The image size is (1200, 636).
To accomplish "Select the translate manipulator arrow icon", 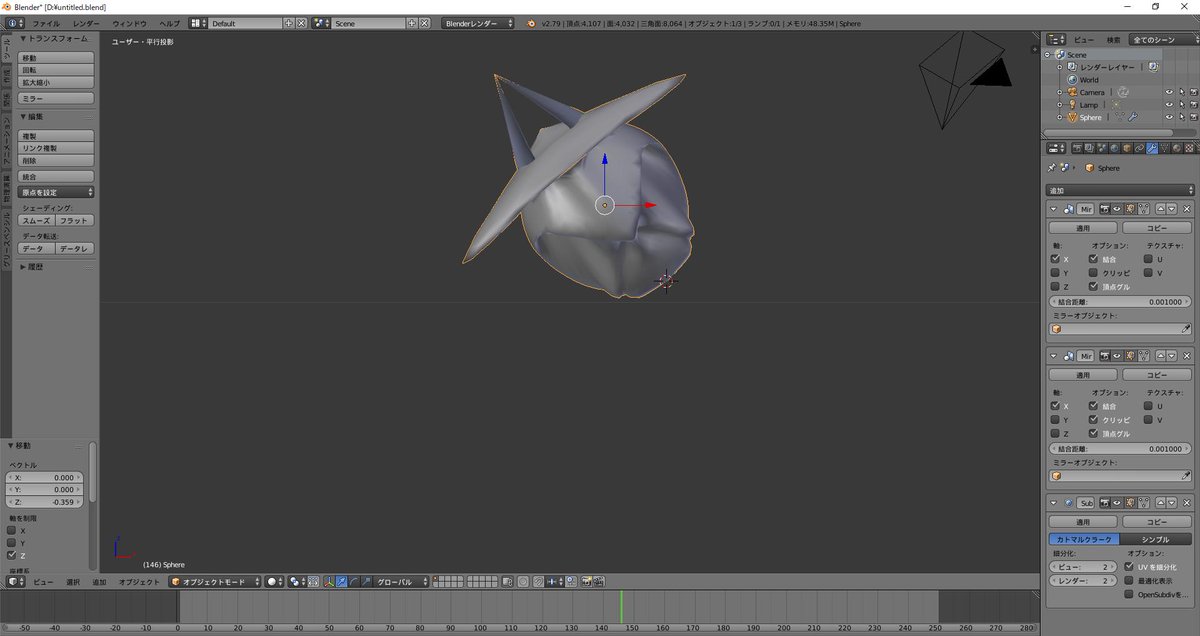I will (341, 581).
